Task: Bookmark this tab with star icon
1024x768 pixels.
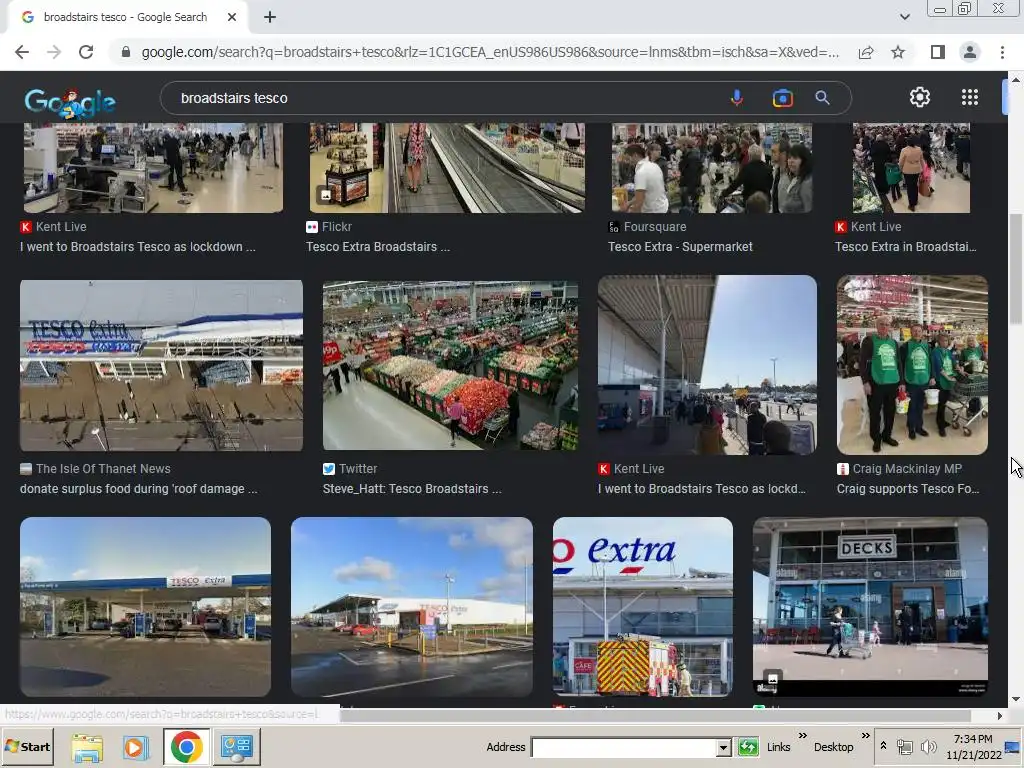Action: pos(898,52)
